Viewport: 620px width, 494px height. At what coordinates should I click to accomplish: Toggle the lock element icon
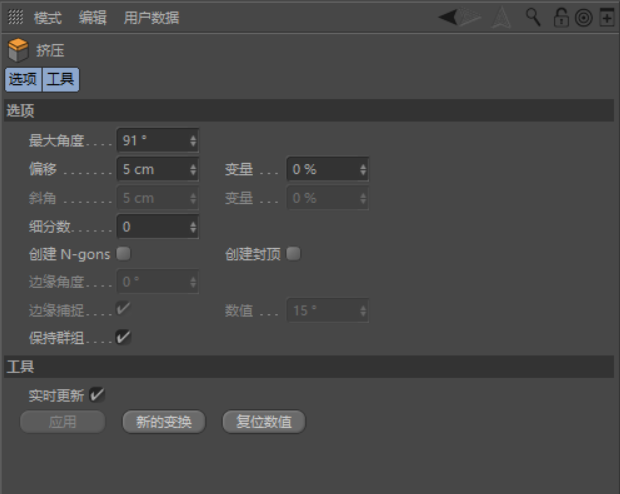[561, 17]
